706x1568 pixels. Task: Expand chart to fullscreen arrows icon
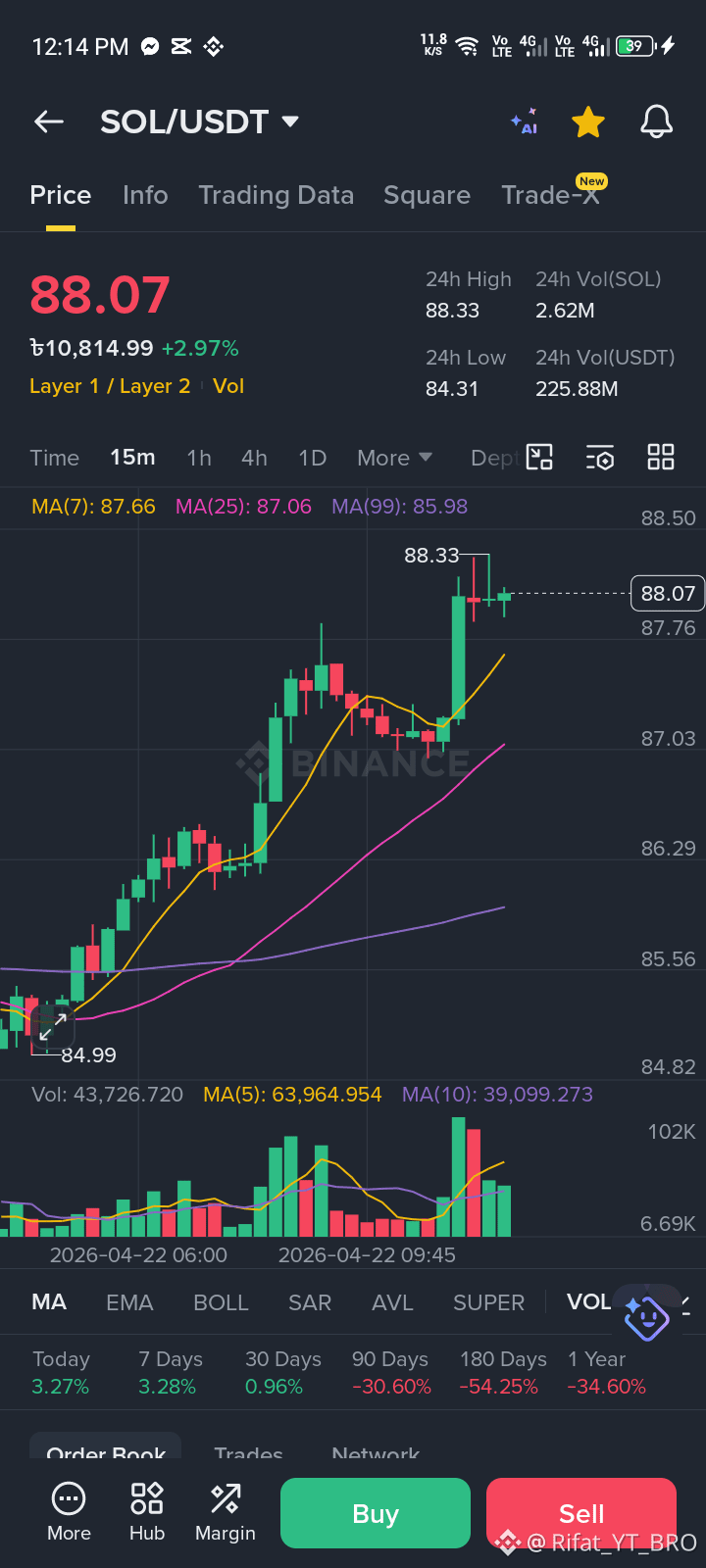point(52,1026)
